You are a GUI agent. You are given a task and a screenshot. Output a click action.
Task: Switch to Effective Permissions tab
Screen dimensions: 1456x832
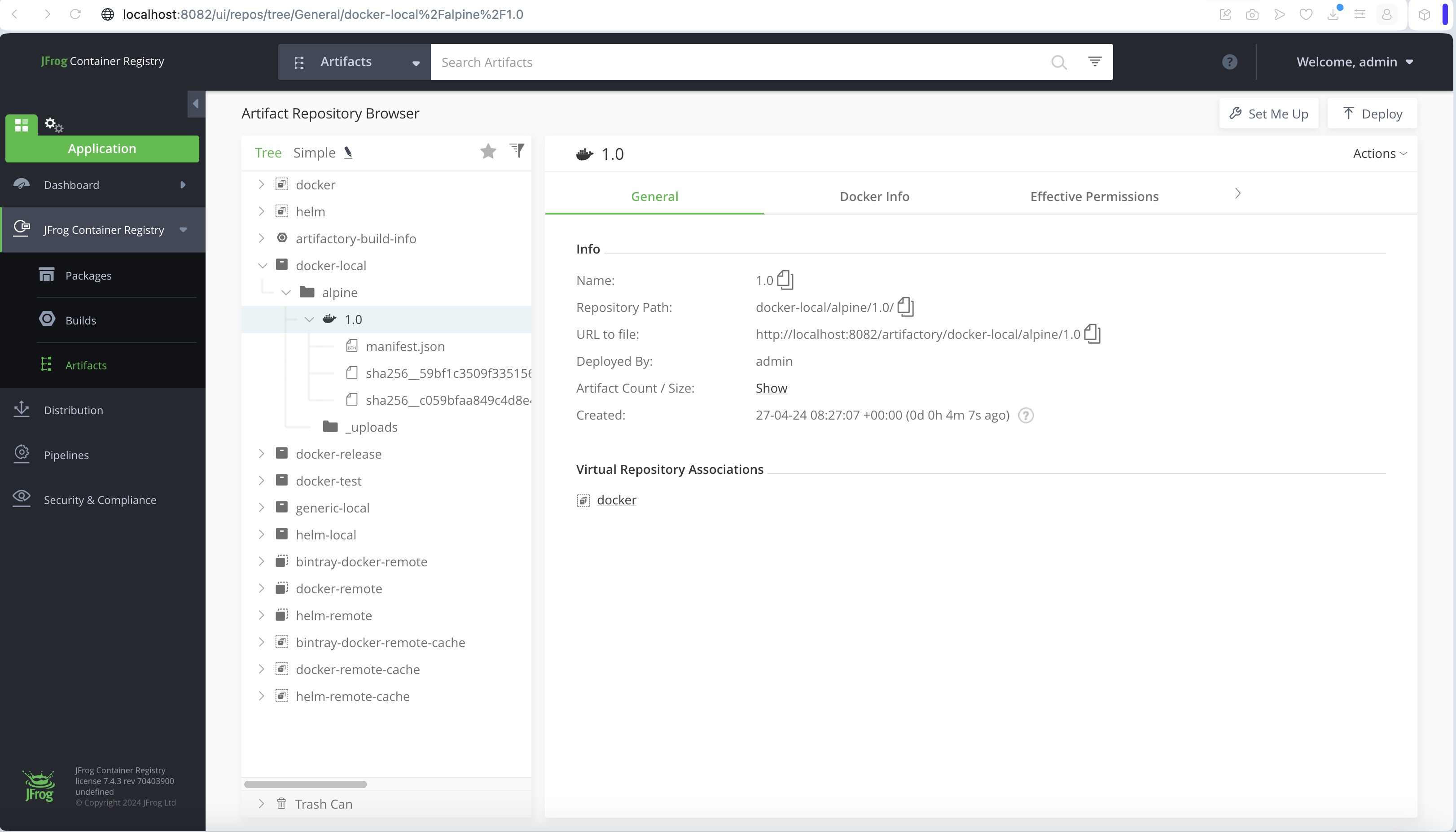1094,196
